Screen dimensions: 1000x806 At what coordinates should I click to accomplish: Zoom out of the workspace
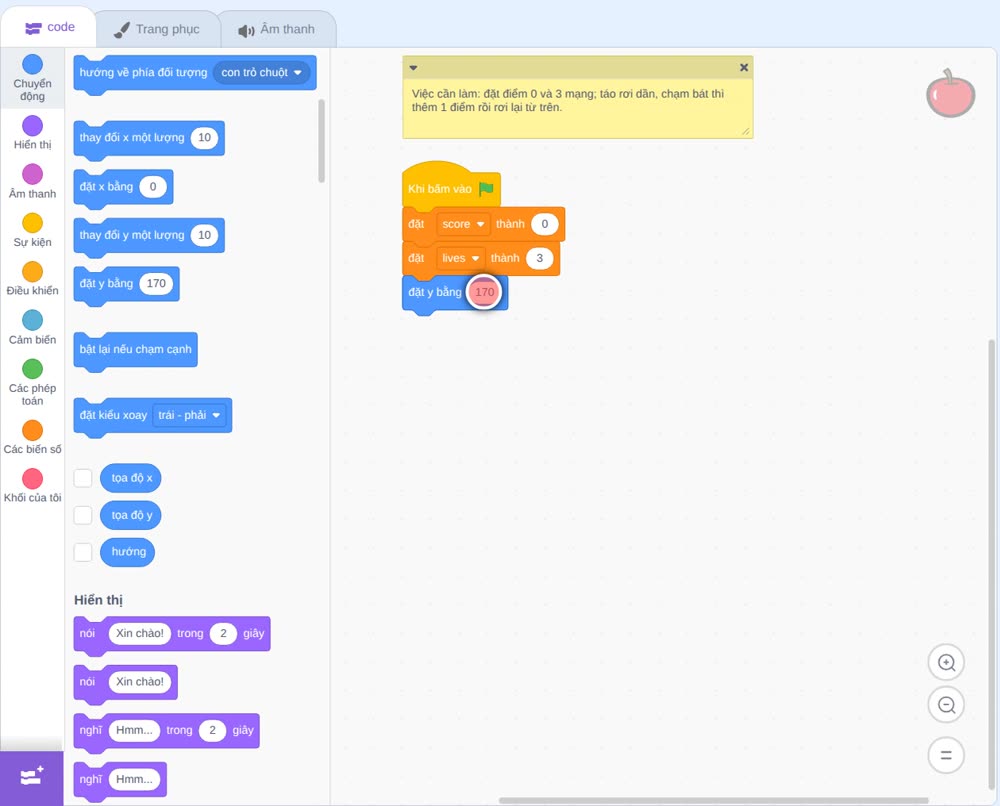click(x=946, y=705)
